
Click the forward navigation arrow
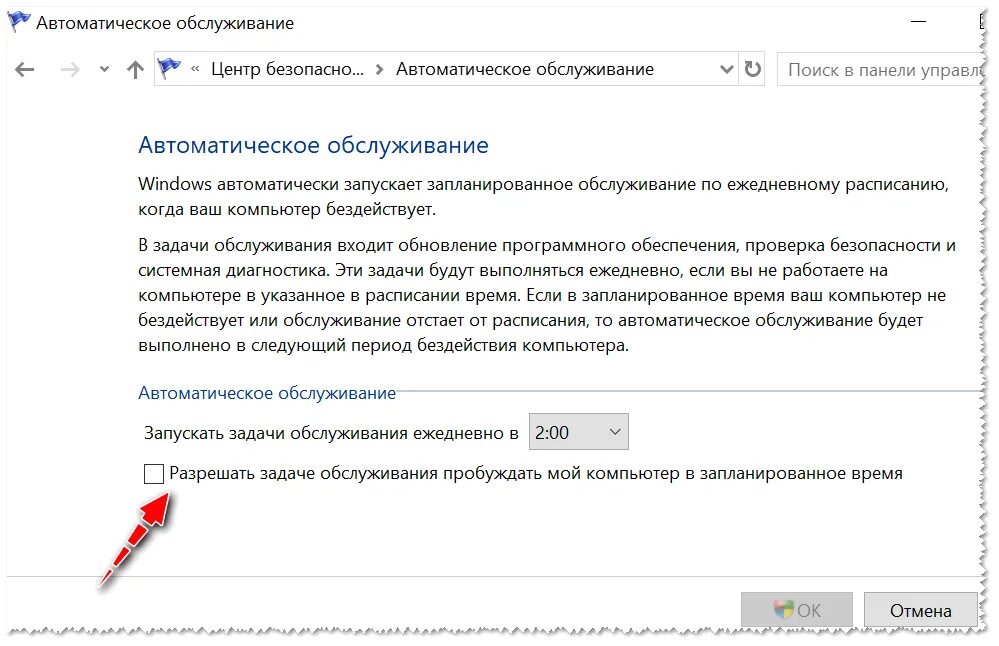[x=69, y=69]
